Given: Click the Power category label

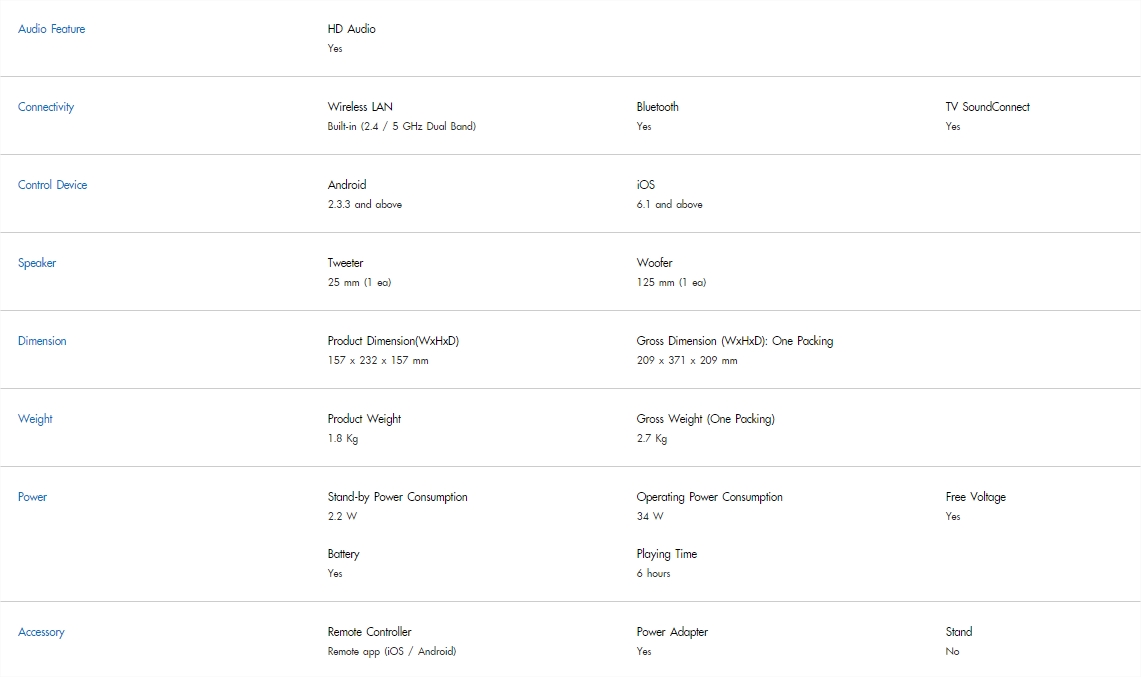Looking at the screenshot, I should tap(33, 496).
